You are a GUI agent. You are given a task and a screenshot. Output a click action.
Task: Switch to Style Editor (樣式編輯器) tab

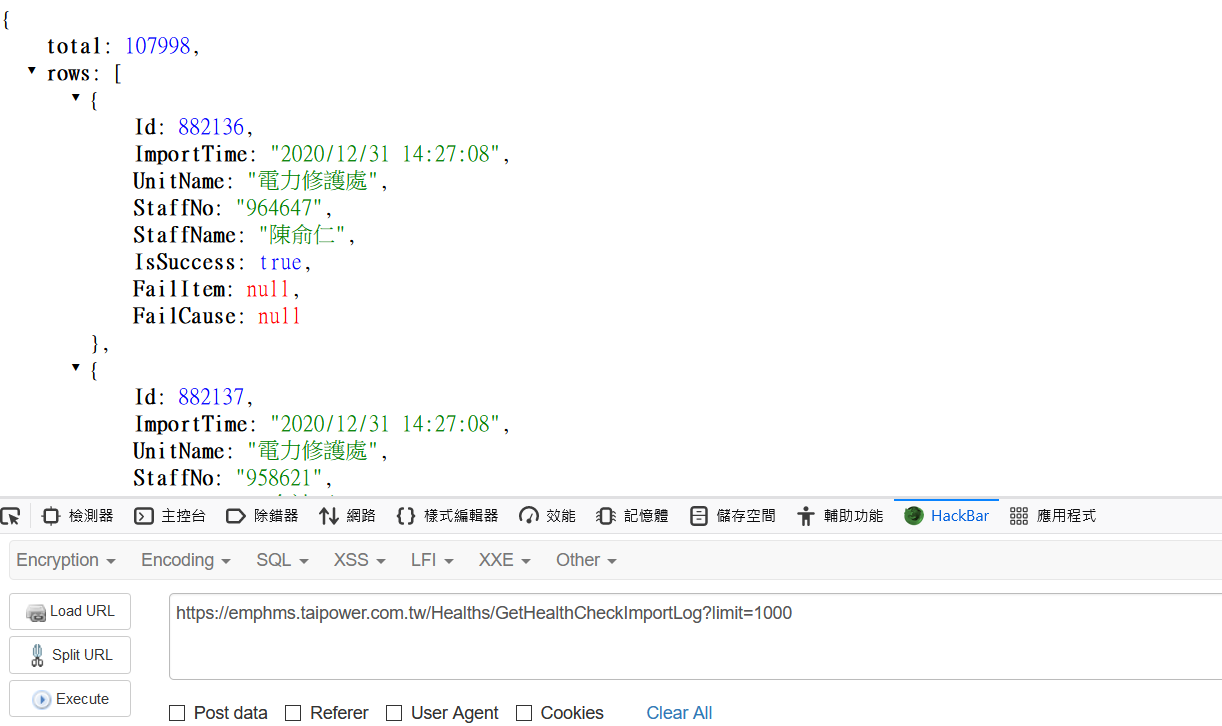coord(447,516)
